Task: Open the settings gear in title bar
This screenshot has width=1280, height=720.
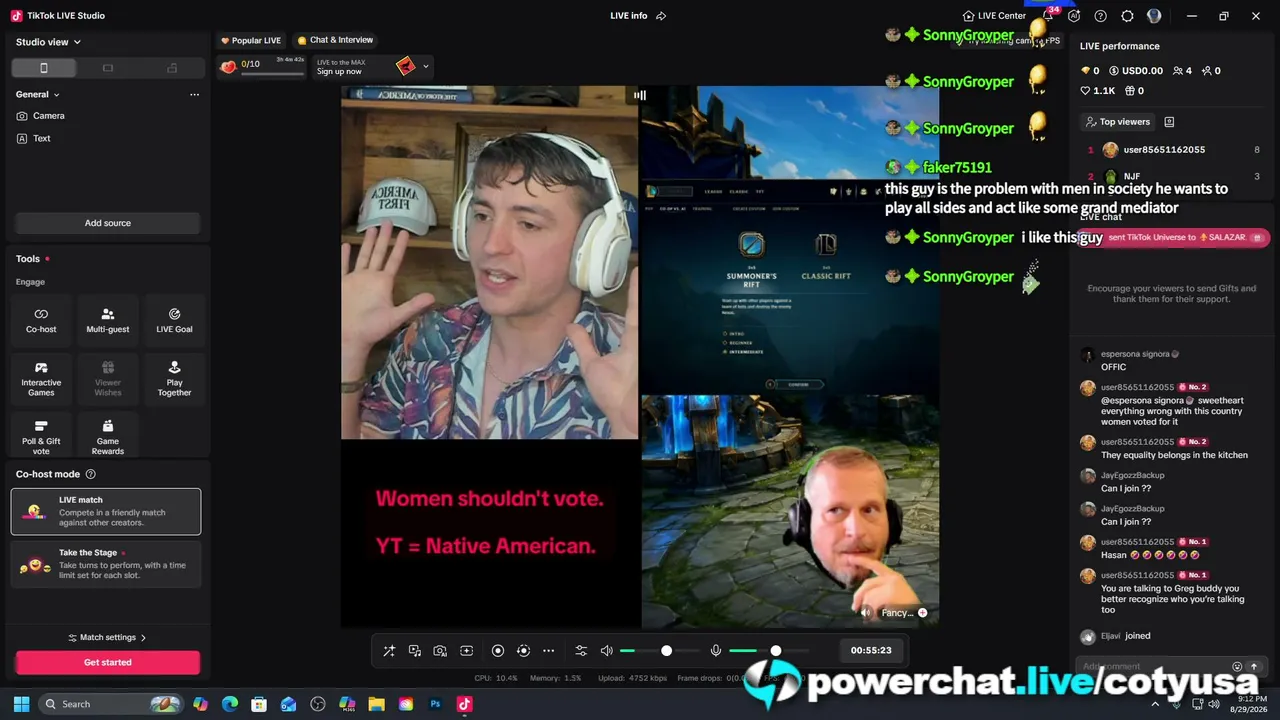Action: point(1128,16)
